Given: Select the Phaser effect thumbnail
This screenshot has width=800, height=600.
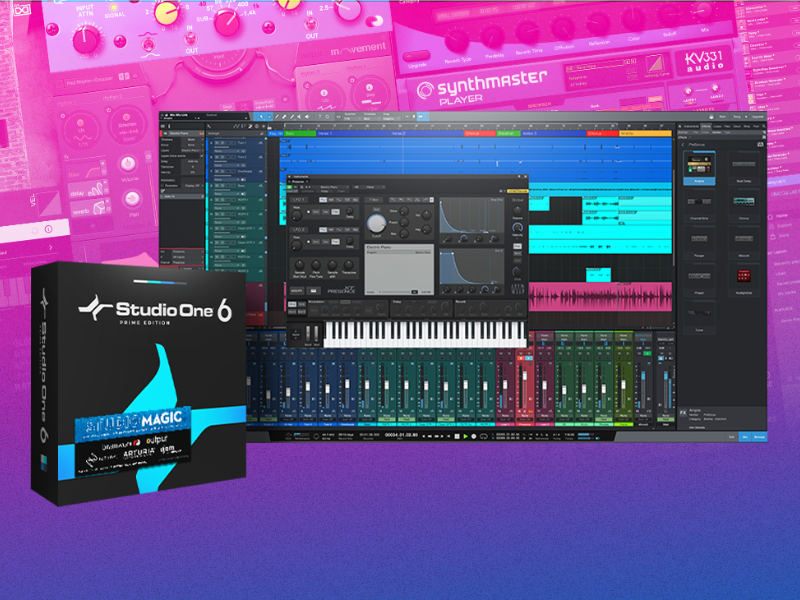Looking at the screenshot, I should pos(699,280).
